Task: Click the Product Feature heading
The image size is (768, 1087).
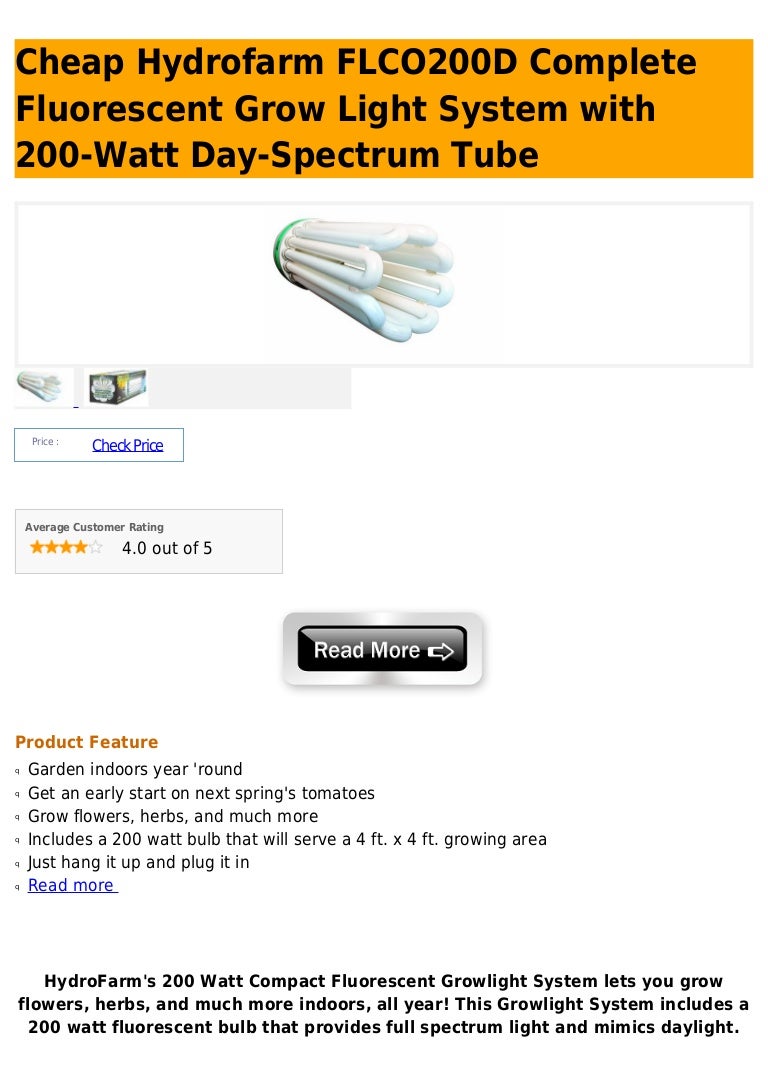Action: (x=87, y=742)
